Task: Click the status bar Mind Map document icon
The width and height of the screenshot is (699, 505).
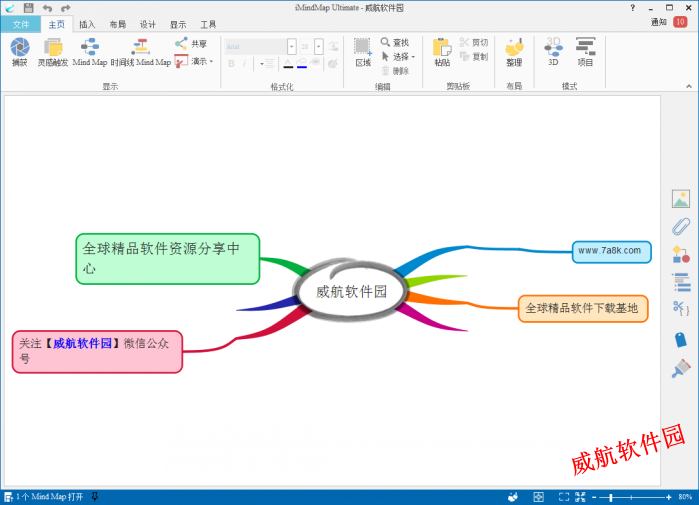Action: coord(8,497)
